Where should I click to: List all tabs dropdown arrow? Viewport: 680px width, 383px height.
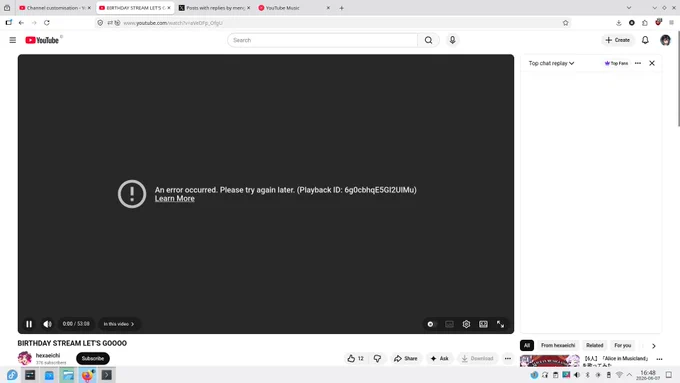629,8
